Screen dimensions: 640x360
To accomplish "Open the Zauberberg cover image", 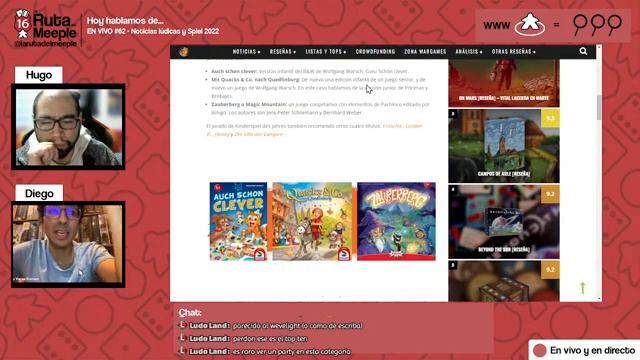I will pyautogui.click(x=396, y=221).
